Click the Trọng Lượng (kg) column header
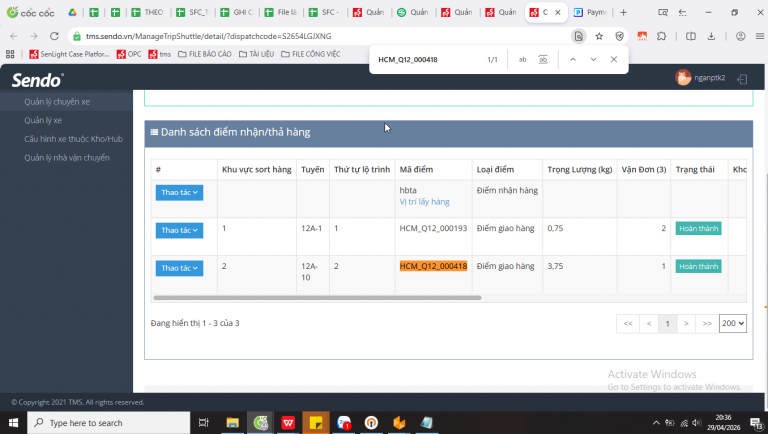Screen dimensions: 768x434 (x=580, y=169)
